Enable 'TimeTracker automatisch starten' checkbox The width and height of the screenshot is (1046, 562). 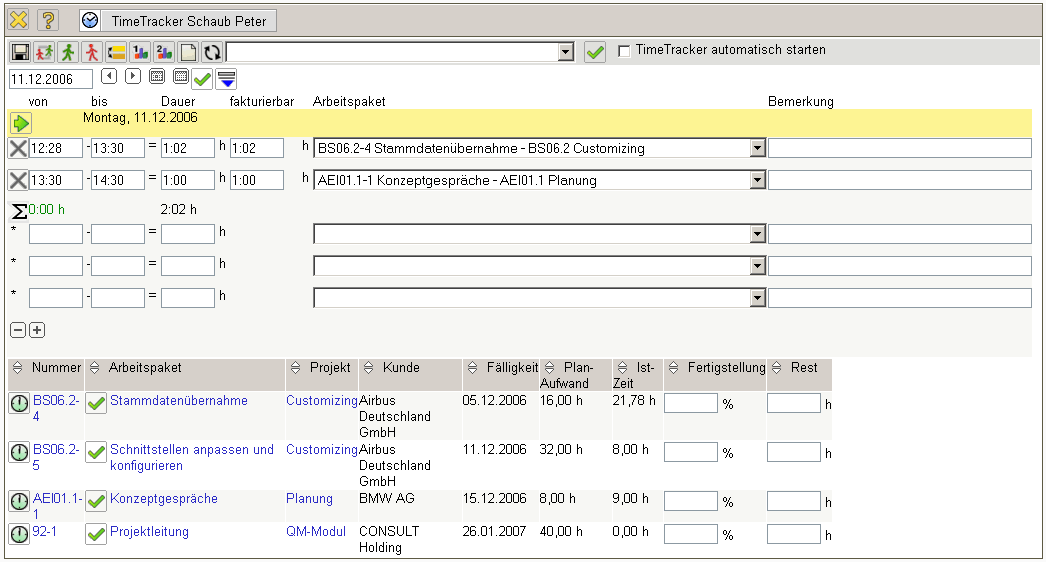point(625,51)
